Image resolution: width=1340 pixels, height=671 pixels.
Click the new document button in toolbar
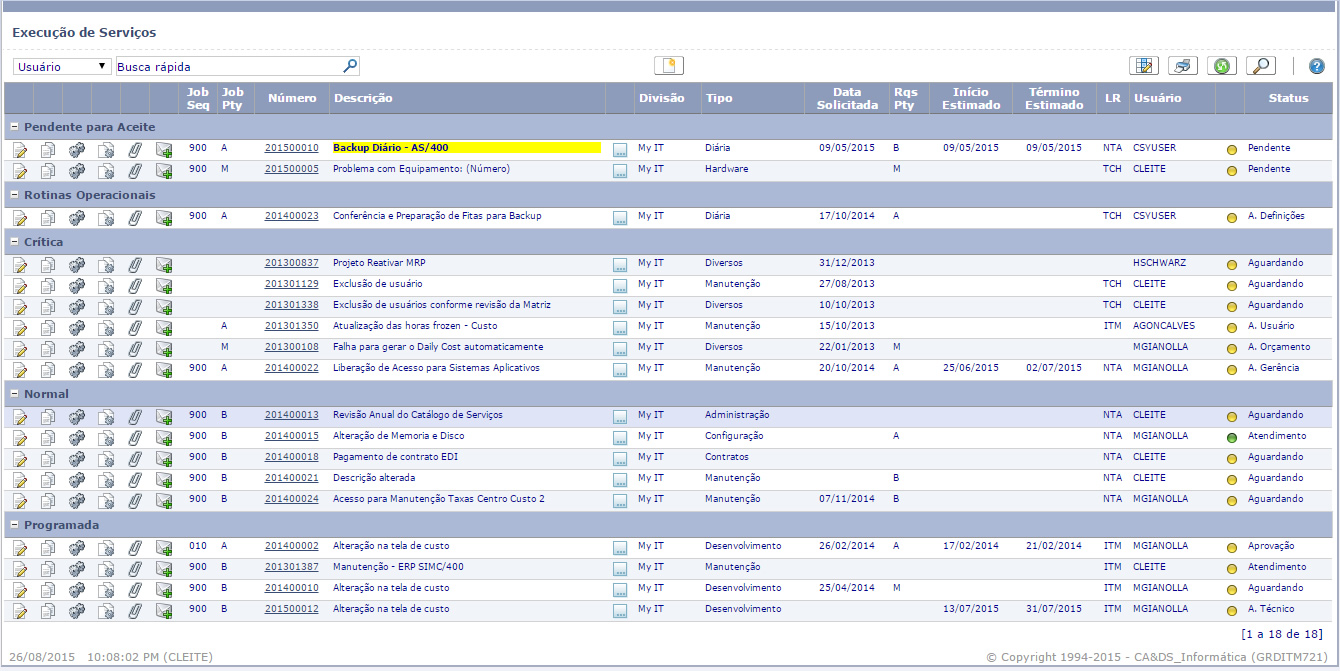(x=669, y=66)
